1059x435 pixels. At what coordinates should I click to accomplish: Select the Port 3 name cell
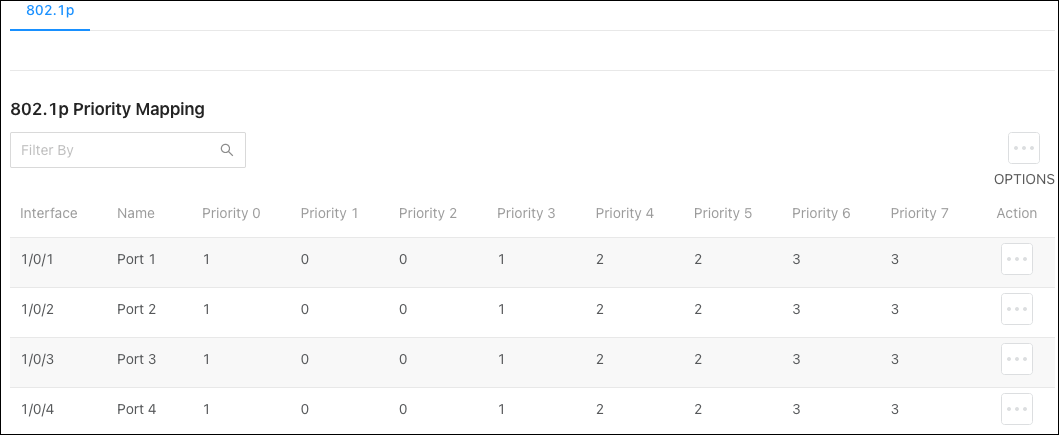(x=136, y=359)
